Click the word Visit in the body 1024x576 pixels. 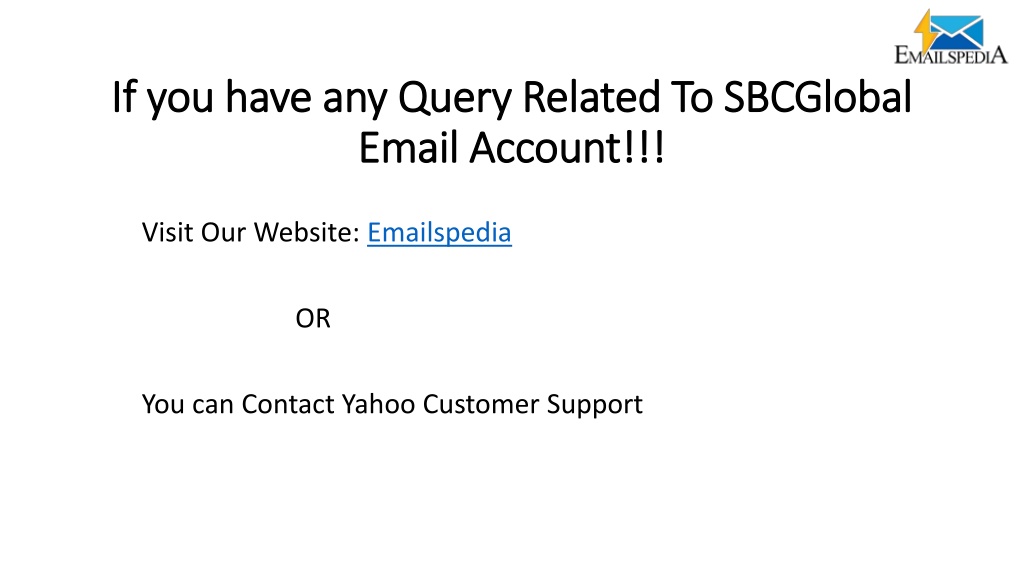click(x=167, y=232)
